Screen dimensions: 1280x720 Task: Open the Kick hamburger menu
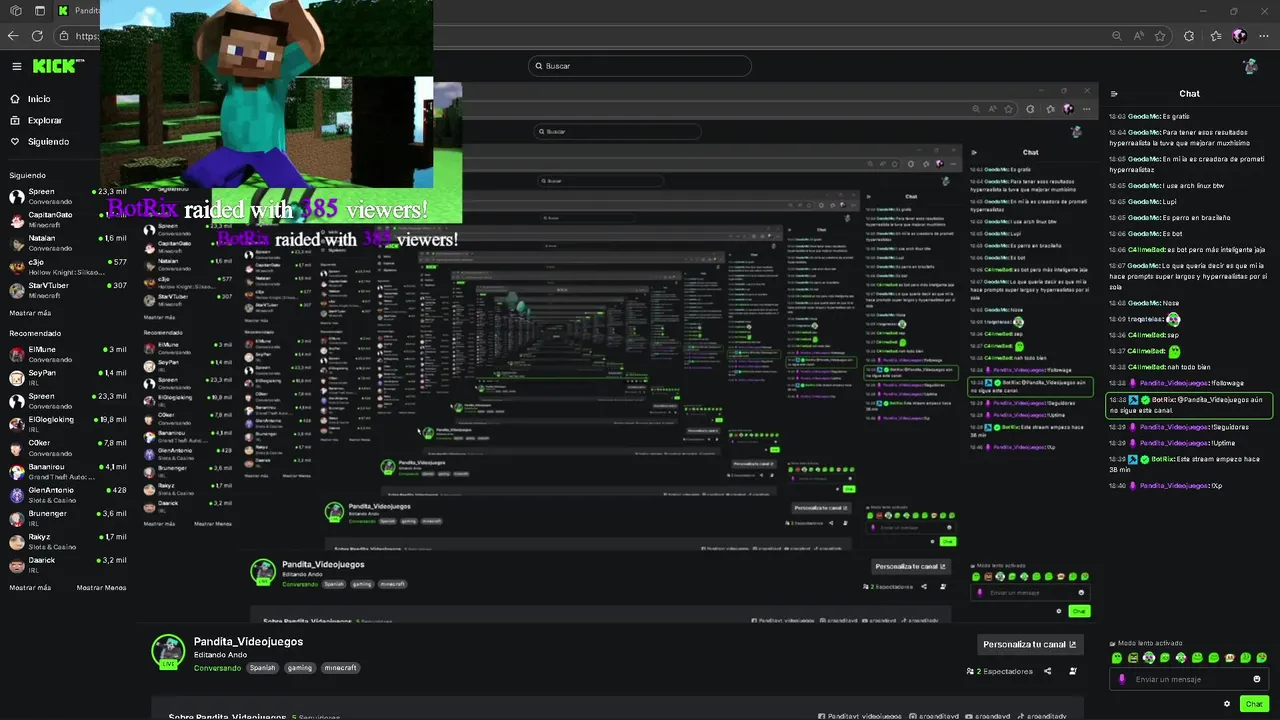[16, 66]
